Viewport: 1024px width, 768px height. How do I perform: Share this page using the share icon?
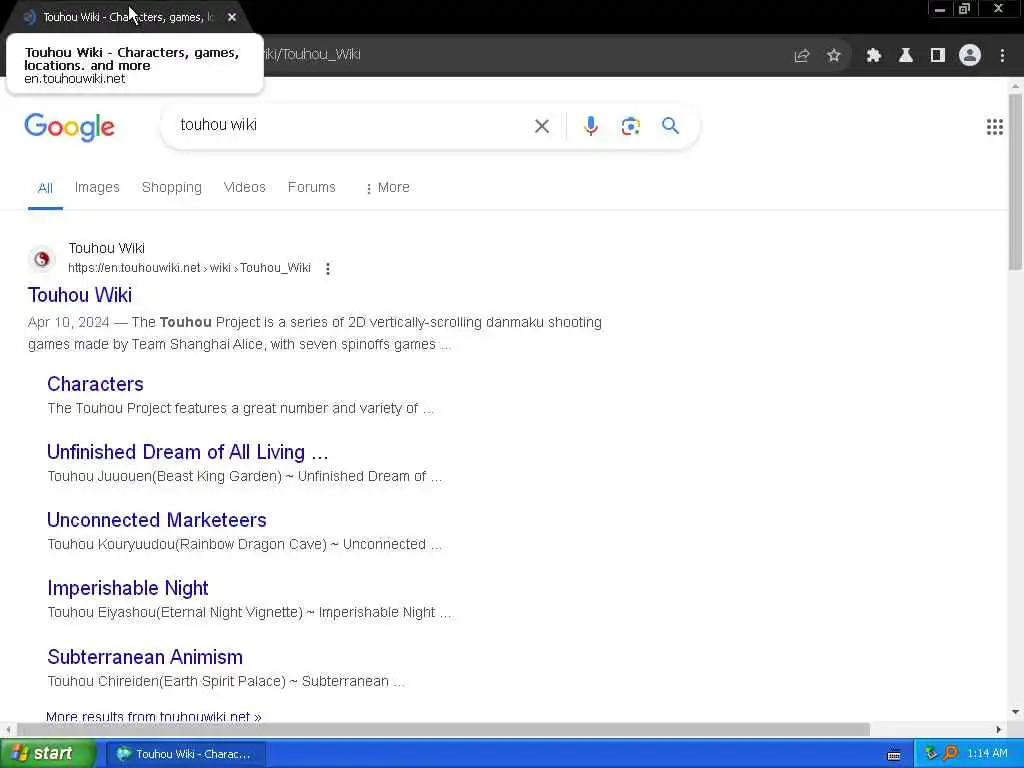click(801, 56)
